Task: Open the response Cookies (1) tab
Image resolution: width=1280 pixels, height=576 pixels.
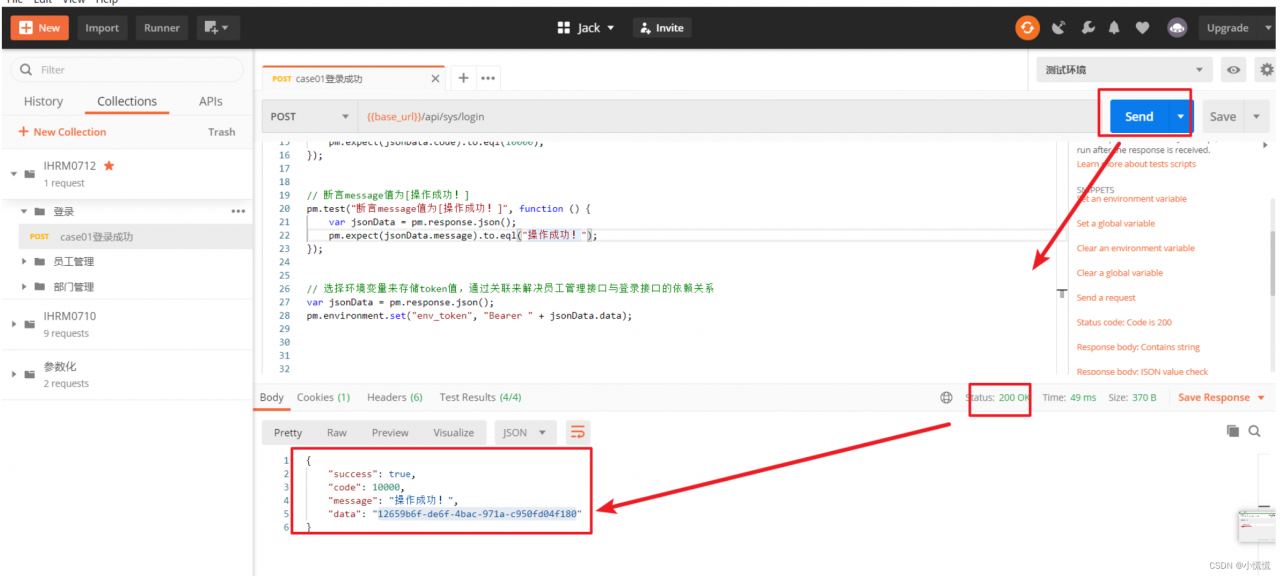Action: [x=323, y=397]
